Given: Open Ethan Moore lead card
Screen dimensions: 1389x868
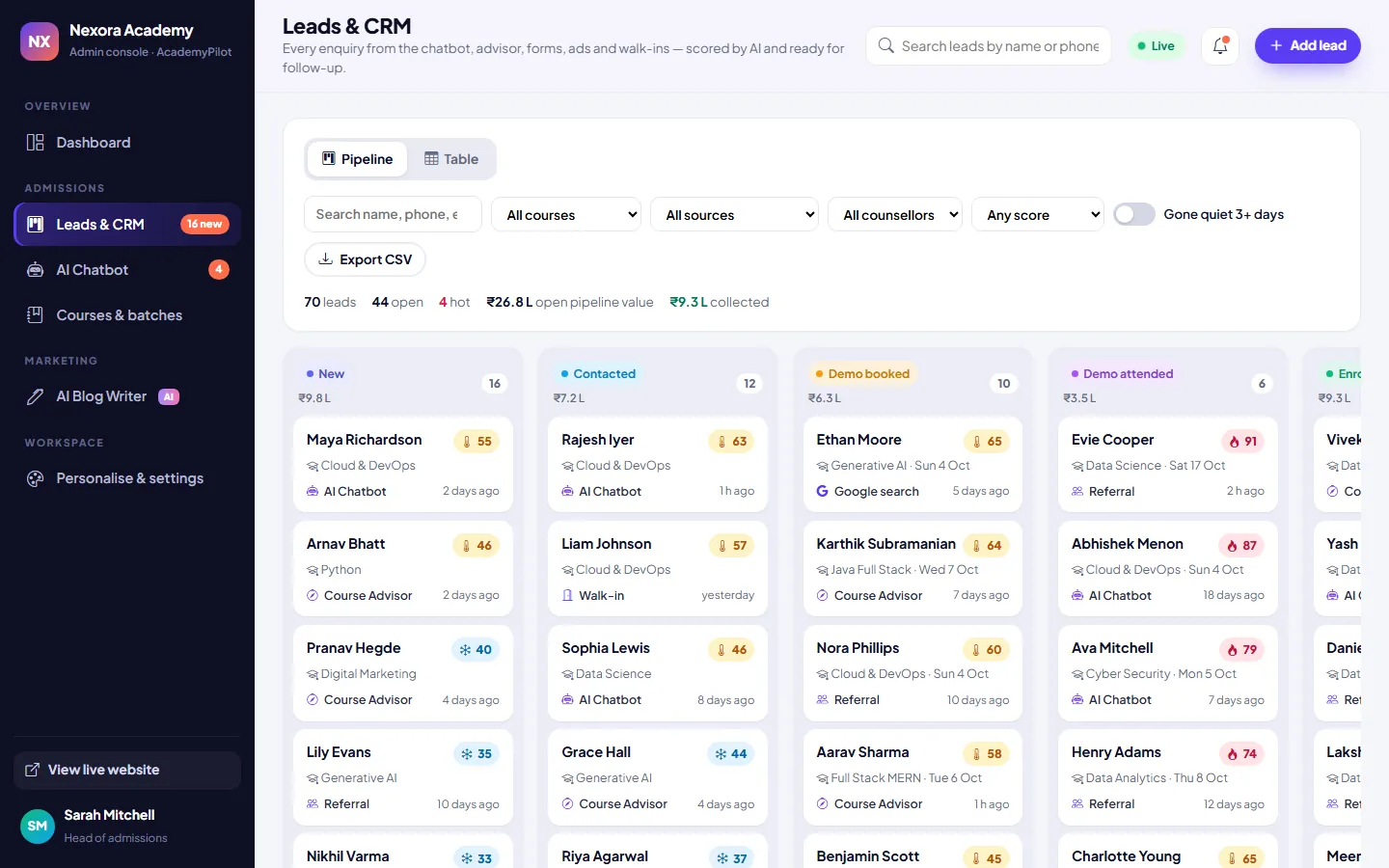Looking at the screenshot, I should tap(912, 465).
